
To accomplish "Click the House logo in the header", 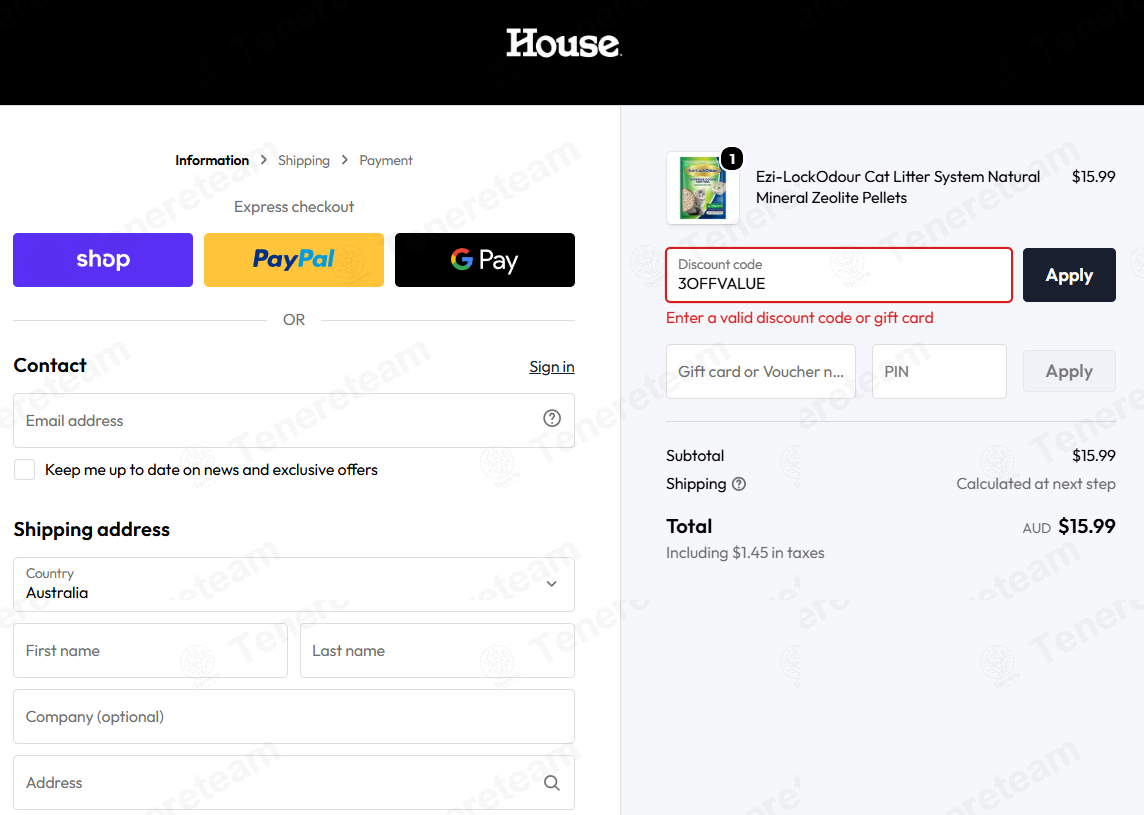I will pos(563,43).
